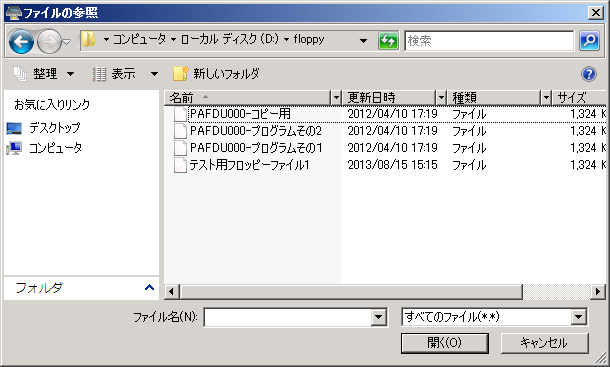Open the address bar history dropdown arrow

coord(363,40)
